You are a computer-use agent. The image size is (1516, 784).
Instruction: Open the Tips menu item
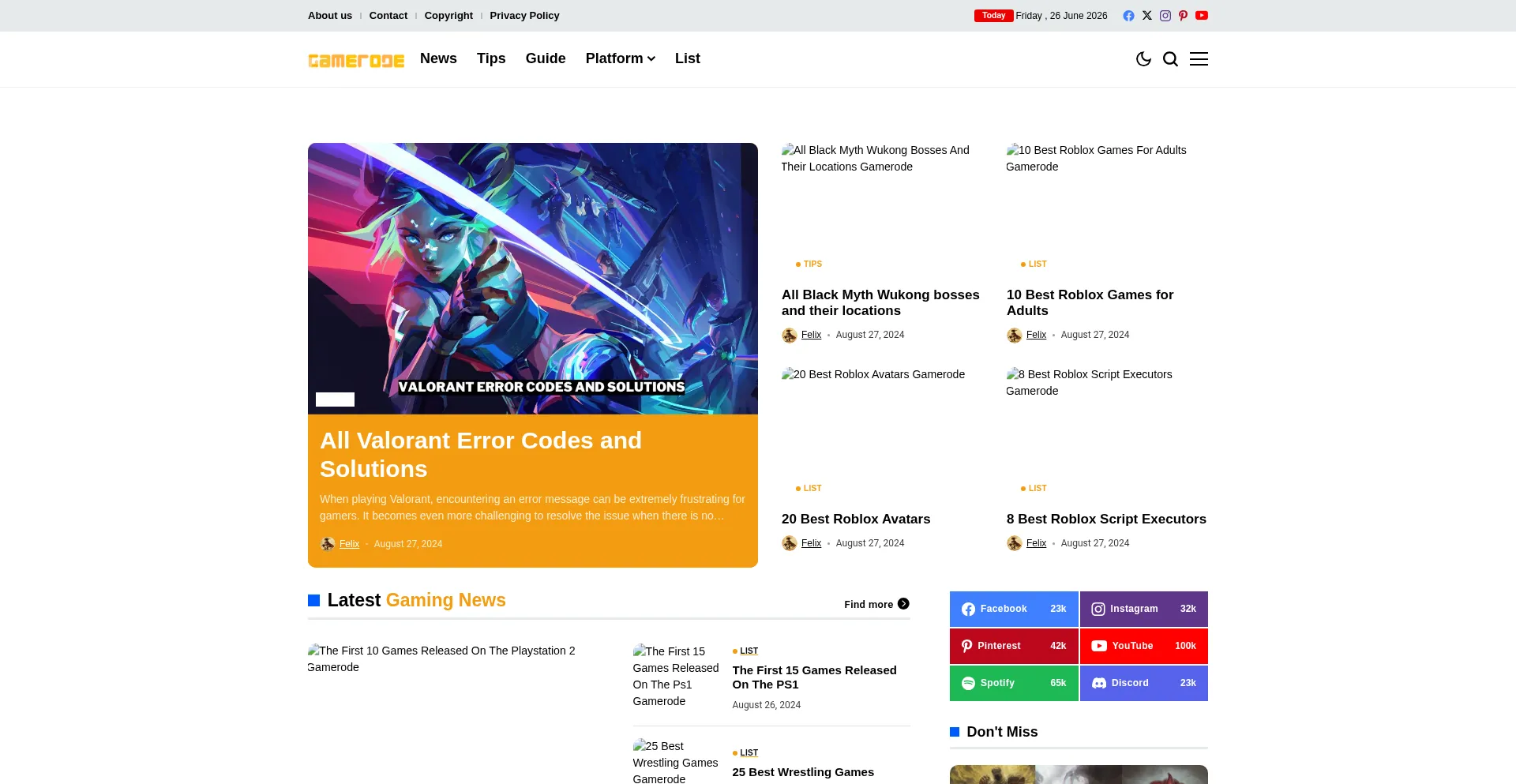point(491,58)
